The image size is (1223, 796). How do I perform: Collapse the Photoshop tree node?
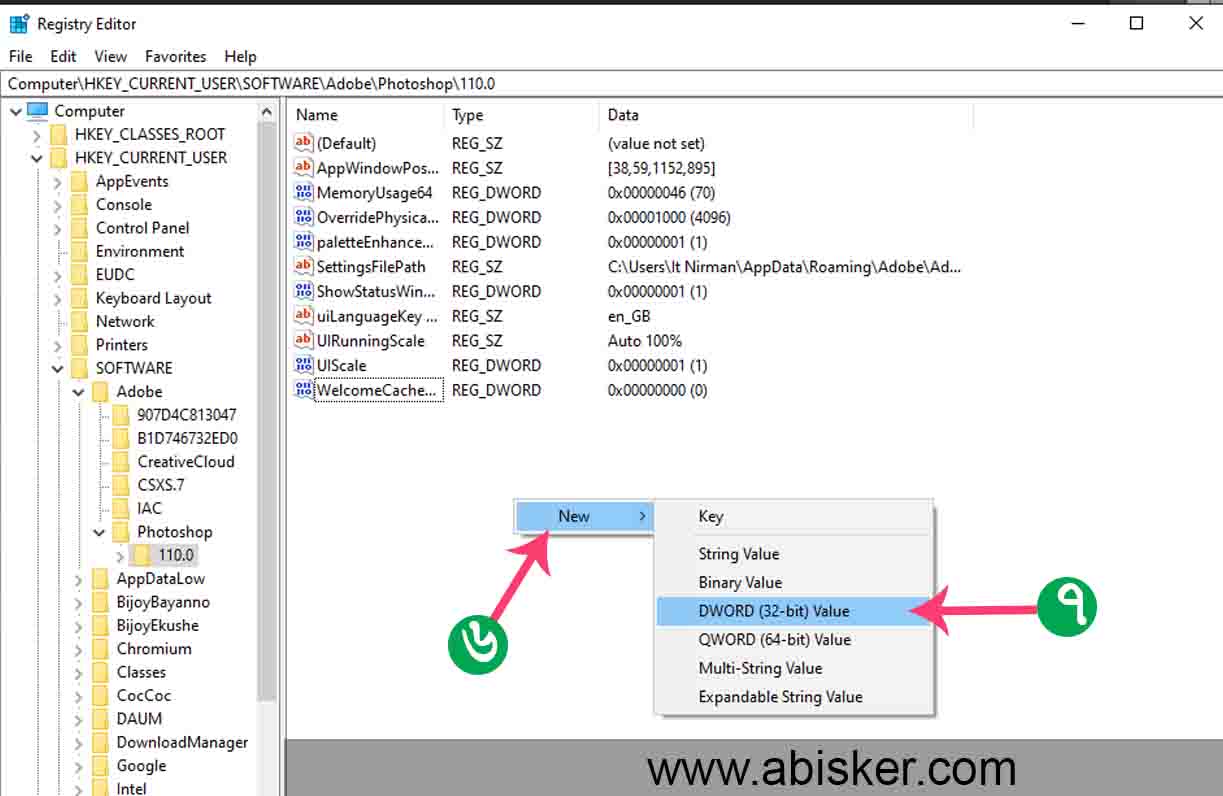(99, 532)
